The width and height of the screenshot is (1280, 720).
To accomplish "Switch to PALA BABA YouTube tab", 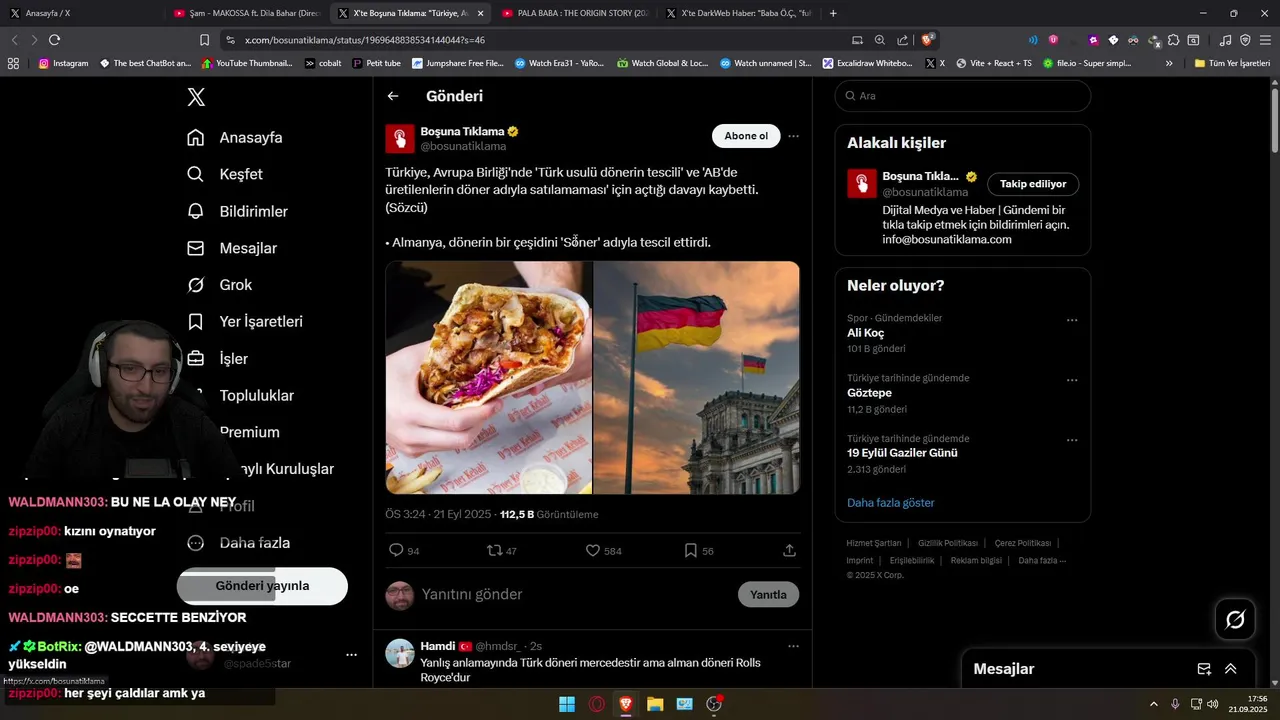I will click(575, 13).
